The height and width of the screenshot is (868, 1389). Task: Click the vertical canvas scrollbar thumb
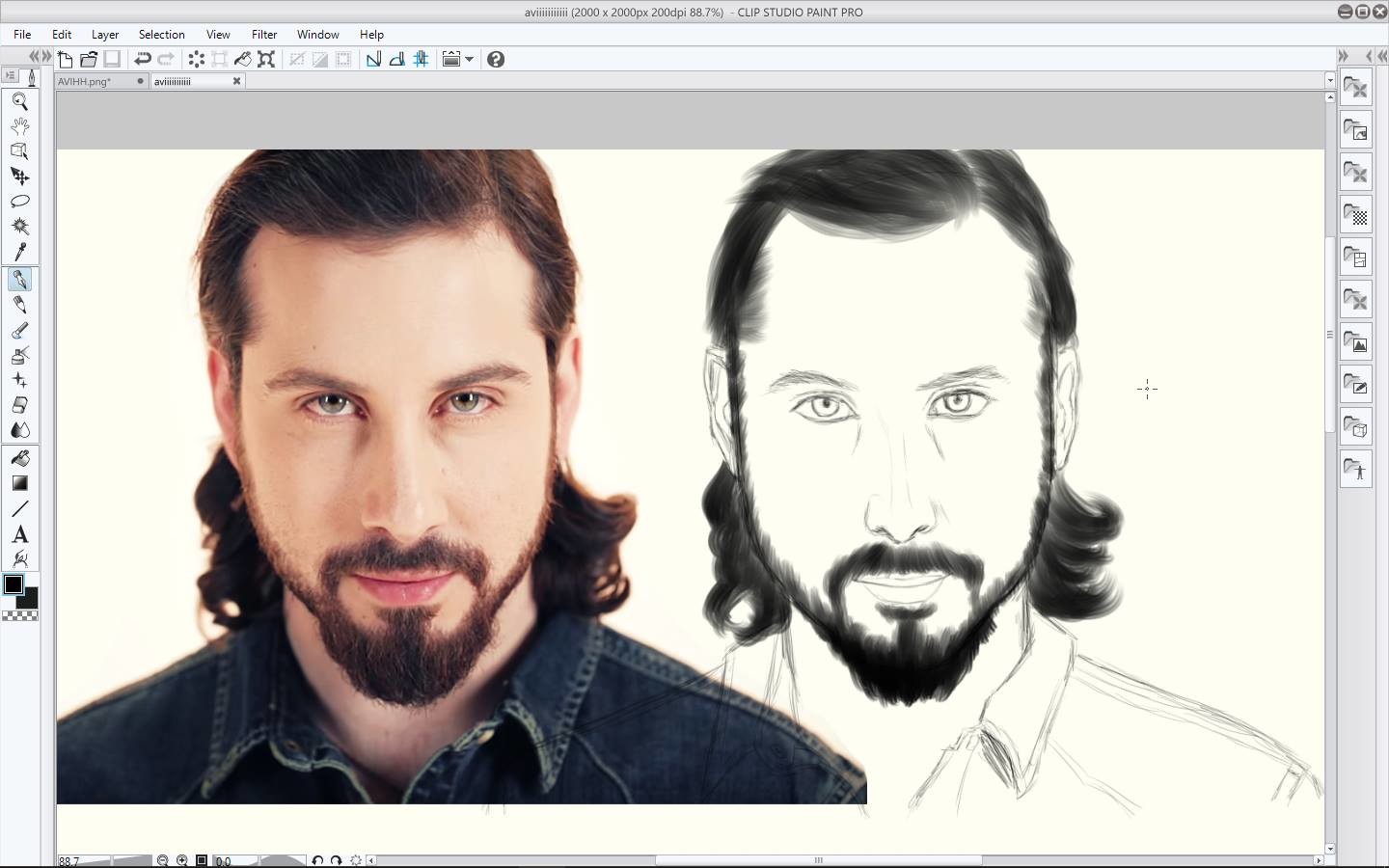point(1330,335)
